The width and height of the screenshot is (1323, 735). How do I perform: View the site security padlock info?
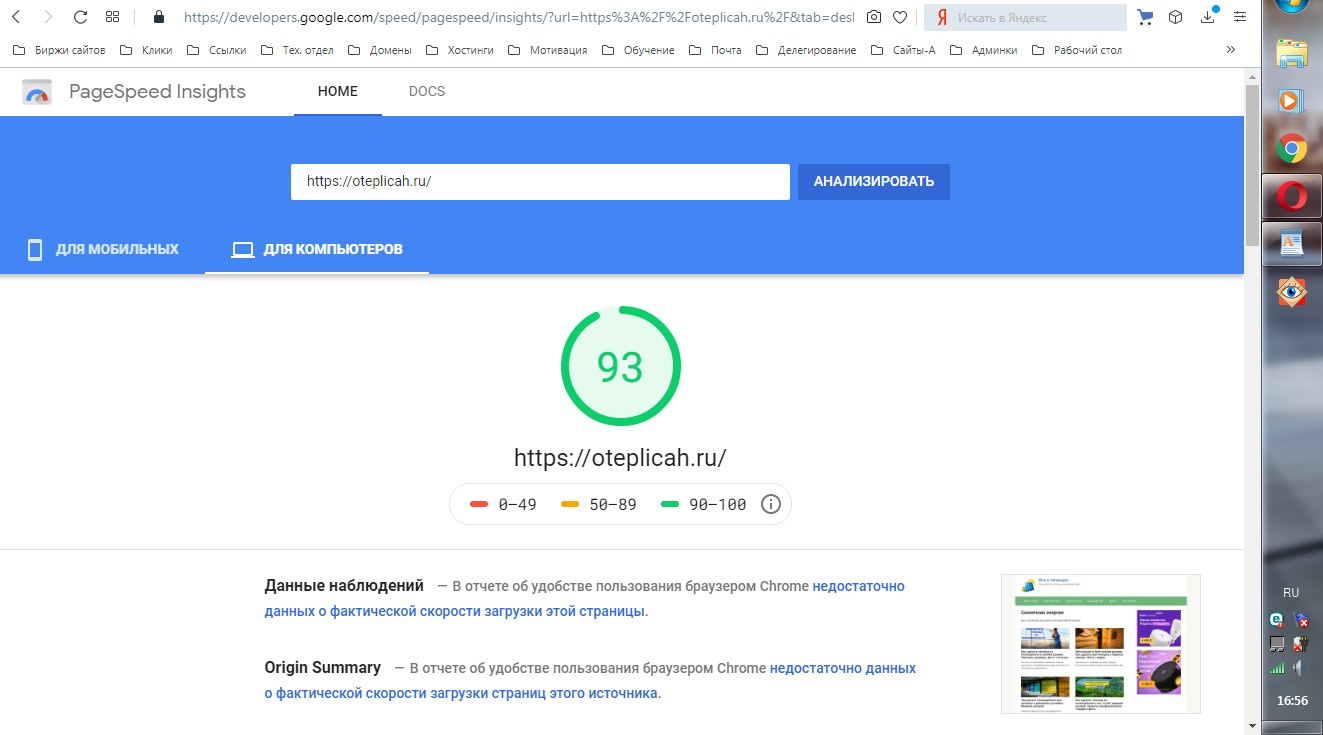click(x=158, y=17)
